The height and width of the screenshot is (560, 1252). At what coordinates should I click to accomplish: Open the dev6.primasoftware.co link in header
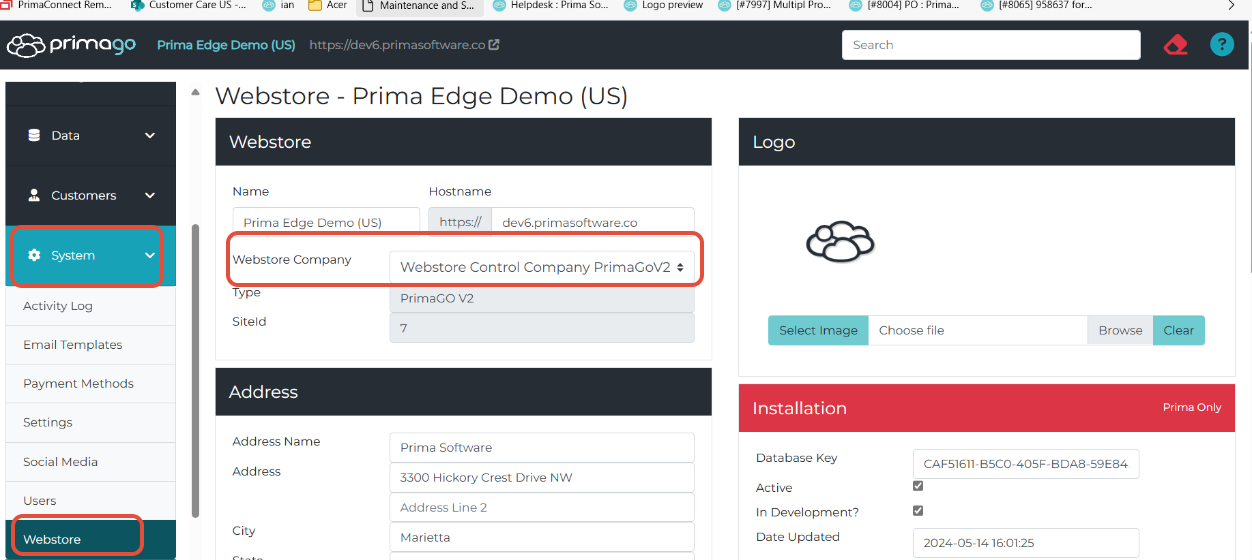404,45
